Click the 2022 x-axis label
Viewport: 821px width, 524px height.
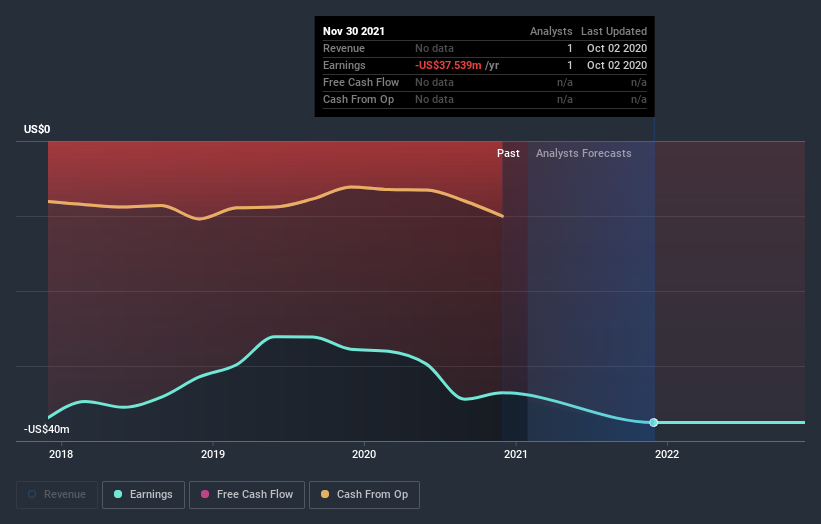[667, 454]
